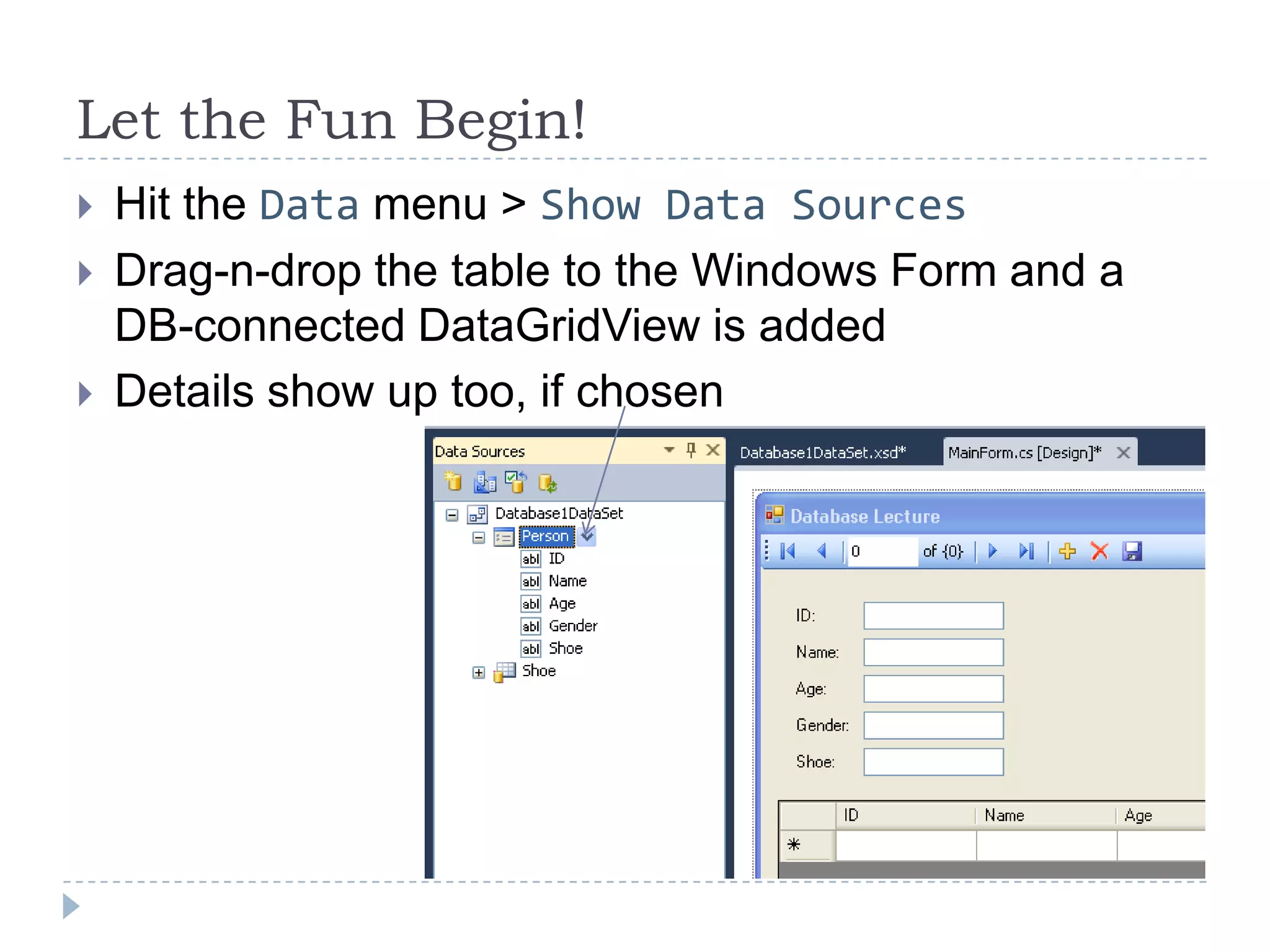Click the Database1DataSet dataset icon
Screen dimensions: 1270x952
(x=477, y=514)
